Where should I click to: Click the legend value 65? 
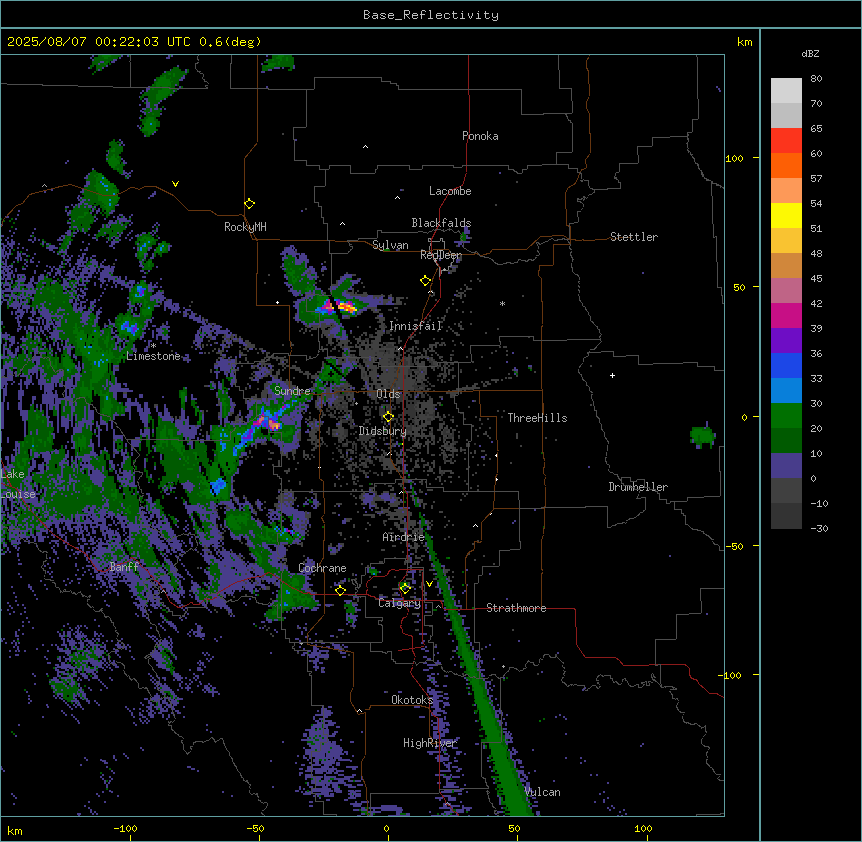[x=816, y=129]
